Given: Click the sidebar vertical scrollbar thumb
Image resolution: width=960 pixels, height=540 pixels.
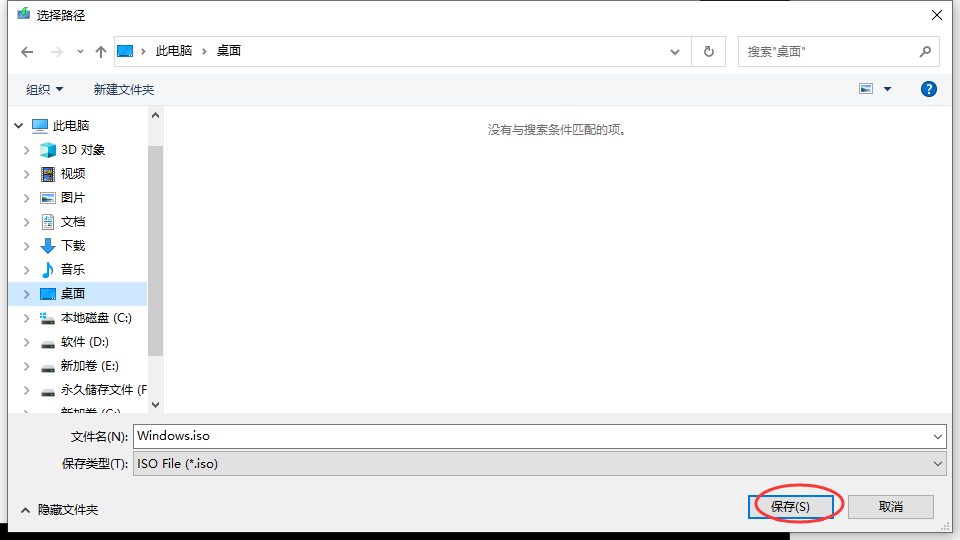Looking at the screenshot, I should pyautogui.click(x=156, y=250).
